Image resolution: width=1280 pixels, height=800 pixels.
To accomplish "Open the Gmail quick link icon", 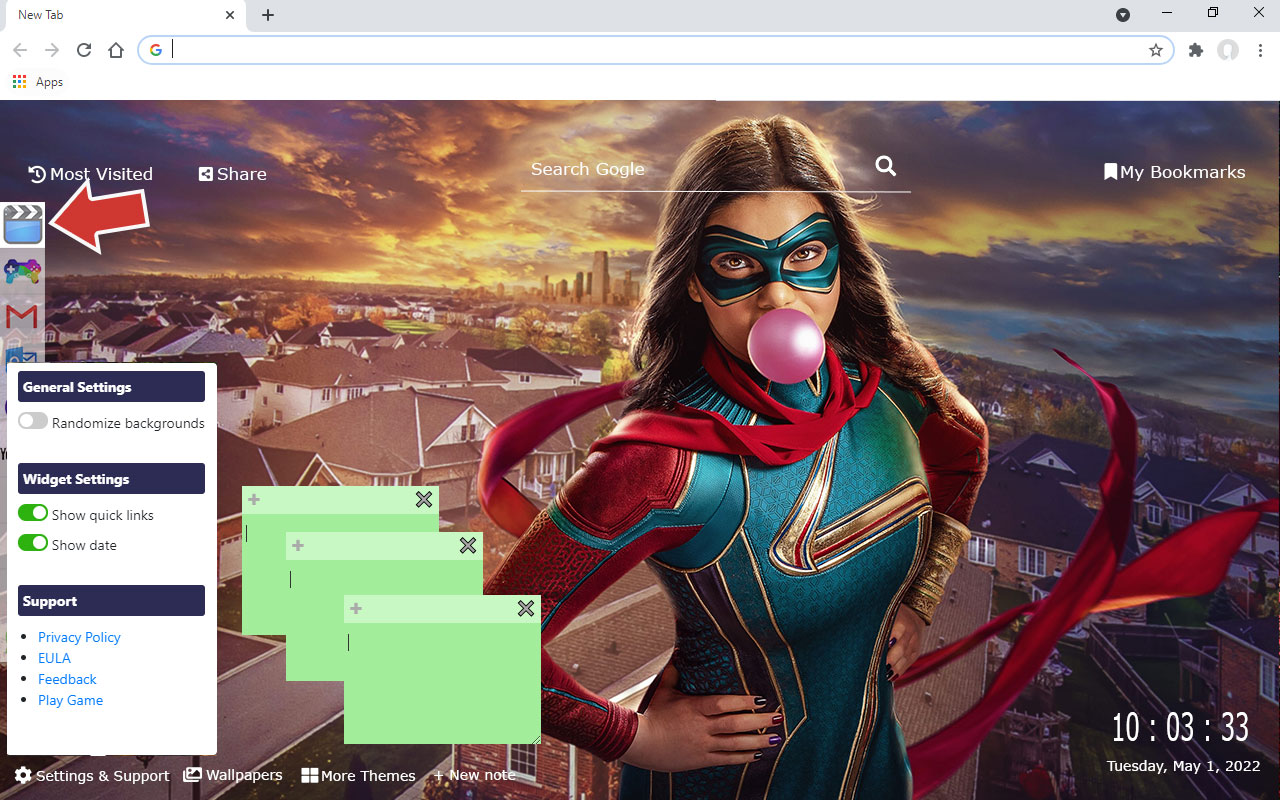I will point(22,317).
